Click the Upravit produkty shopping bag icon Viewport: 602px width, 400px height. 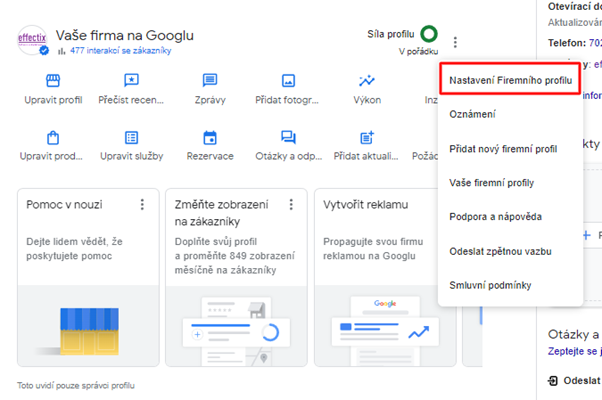pos(53,137)
